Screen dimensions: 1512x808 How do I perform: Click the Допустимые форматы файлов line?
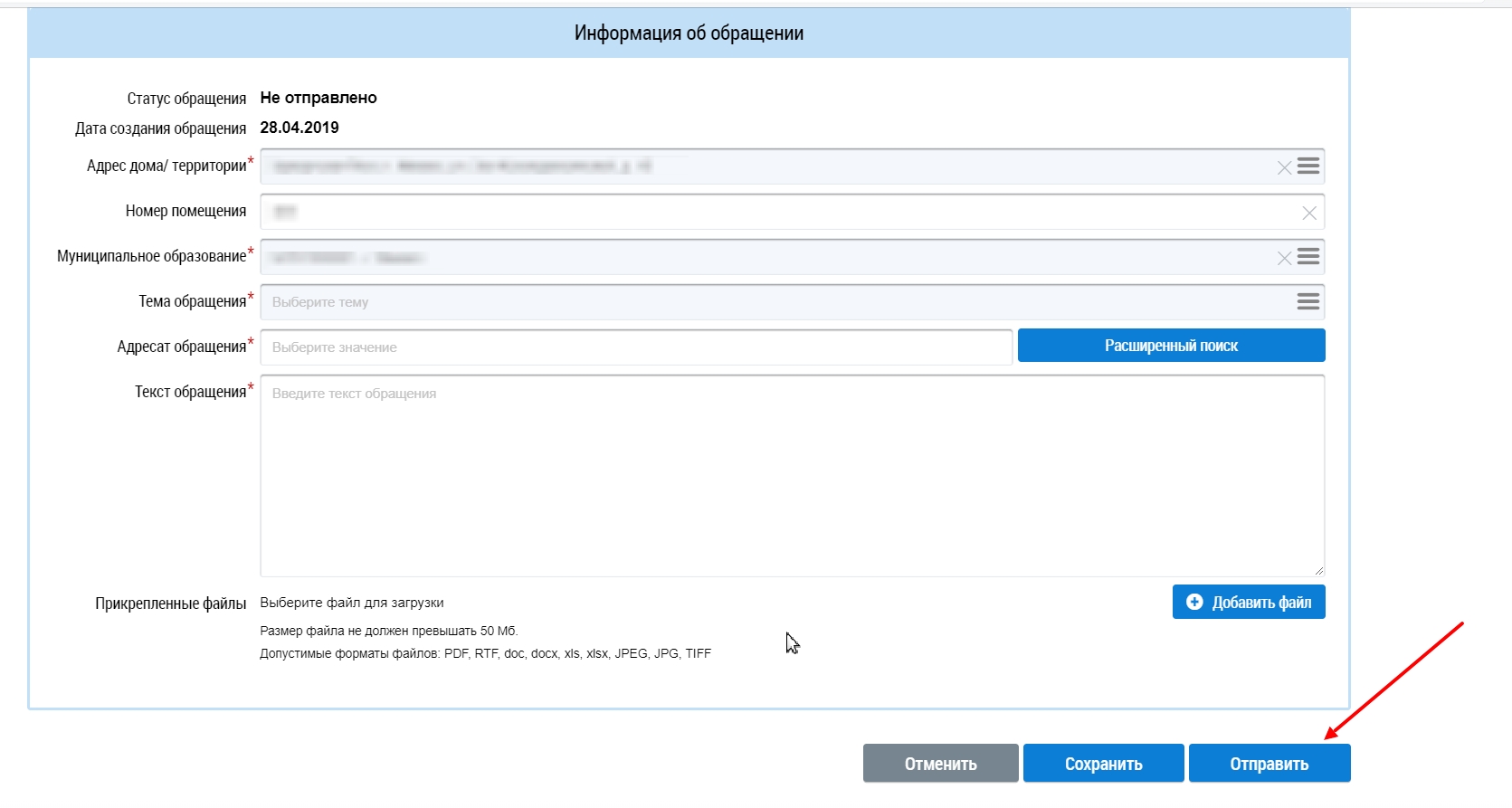pos(486,653)
